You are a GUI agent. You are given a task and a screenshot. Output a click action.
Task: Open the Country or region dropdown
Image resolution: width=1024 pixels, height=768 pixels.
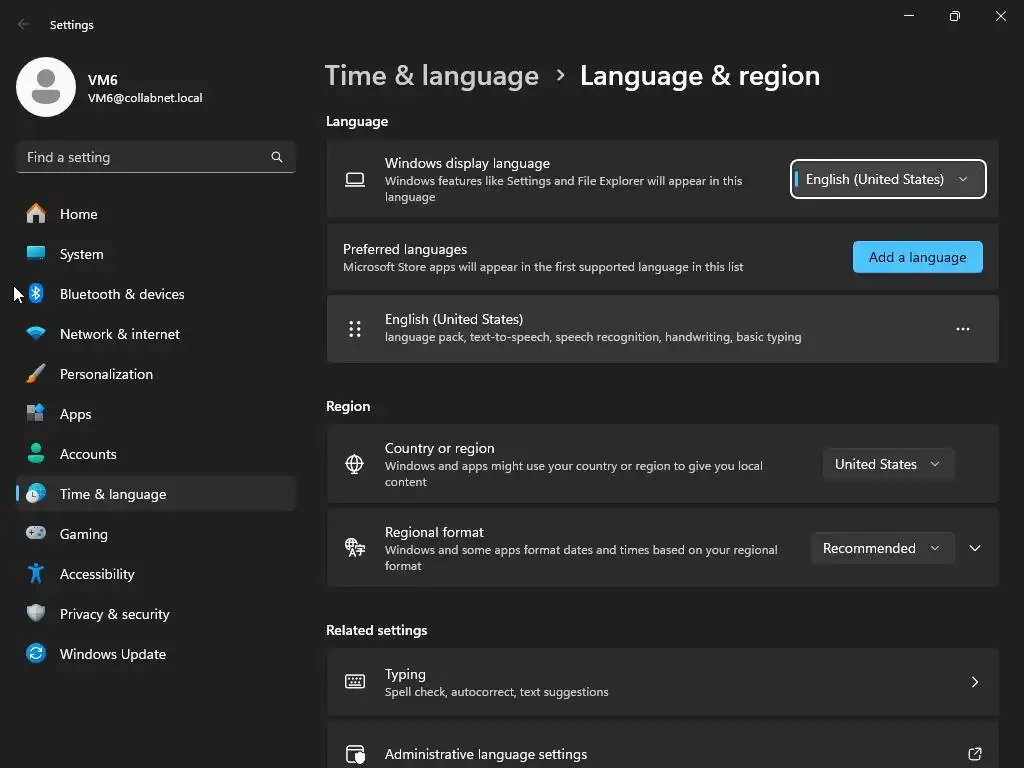coord(887,464)
